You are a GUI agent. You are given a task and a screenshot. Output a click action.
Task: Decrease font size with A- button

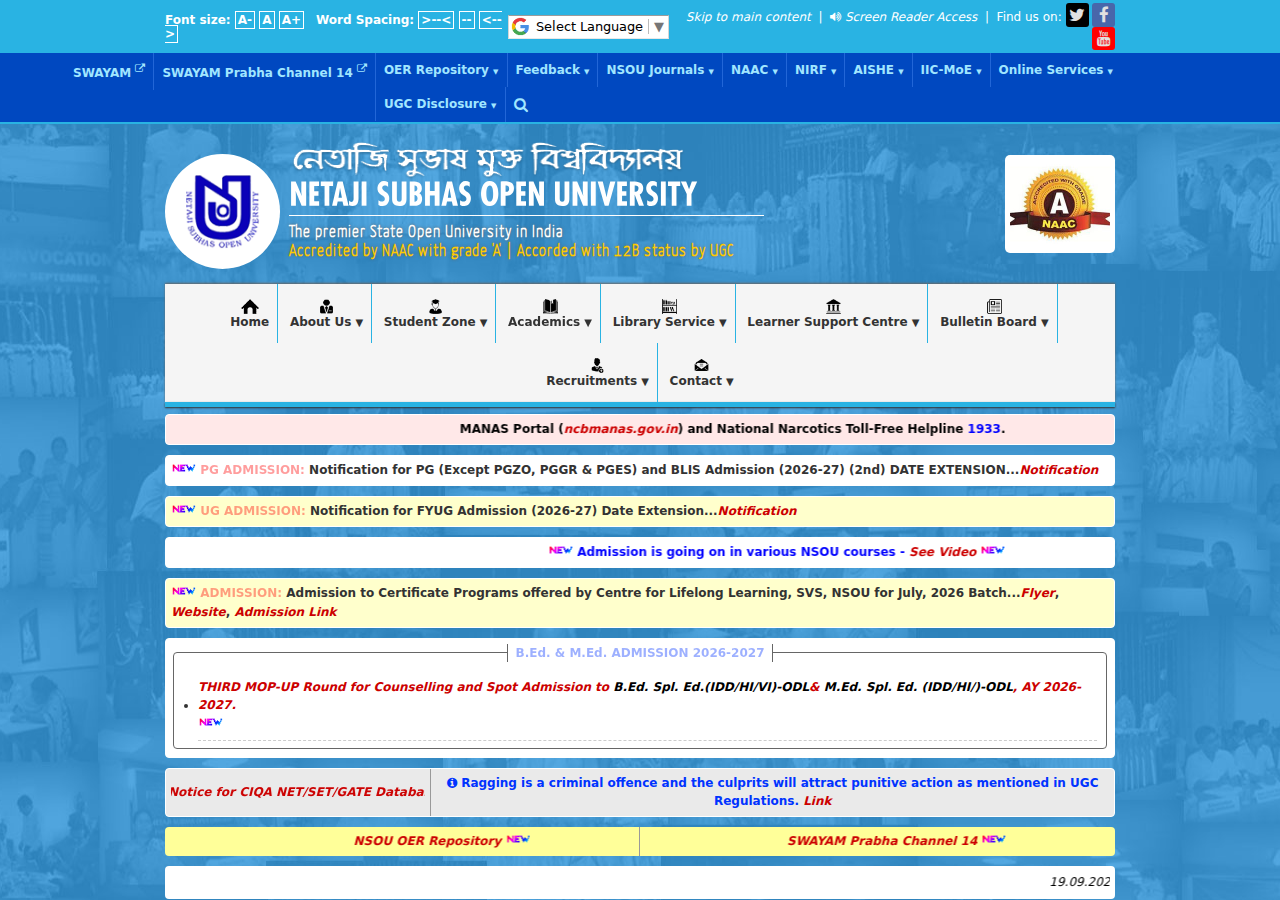pyautogui.click(x=245, y=20)
